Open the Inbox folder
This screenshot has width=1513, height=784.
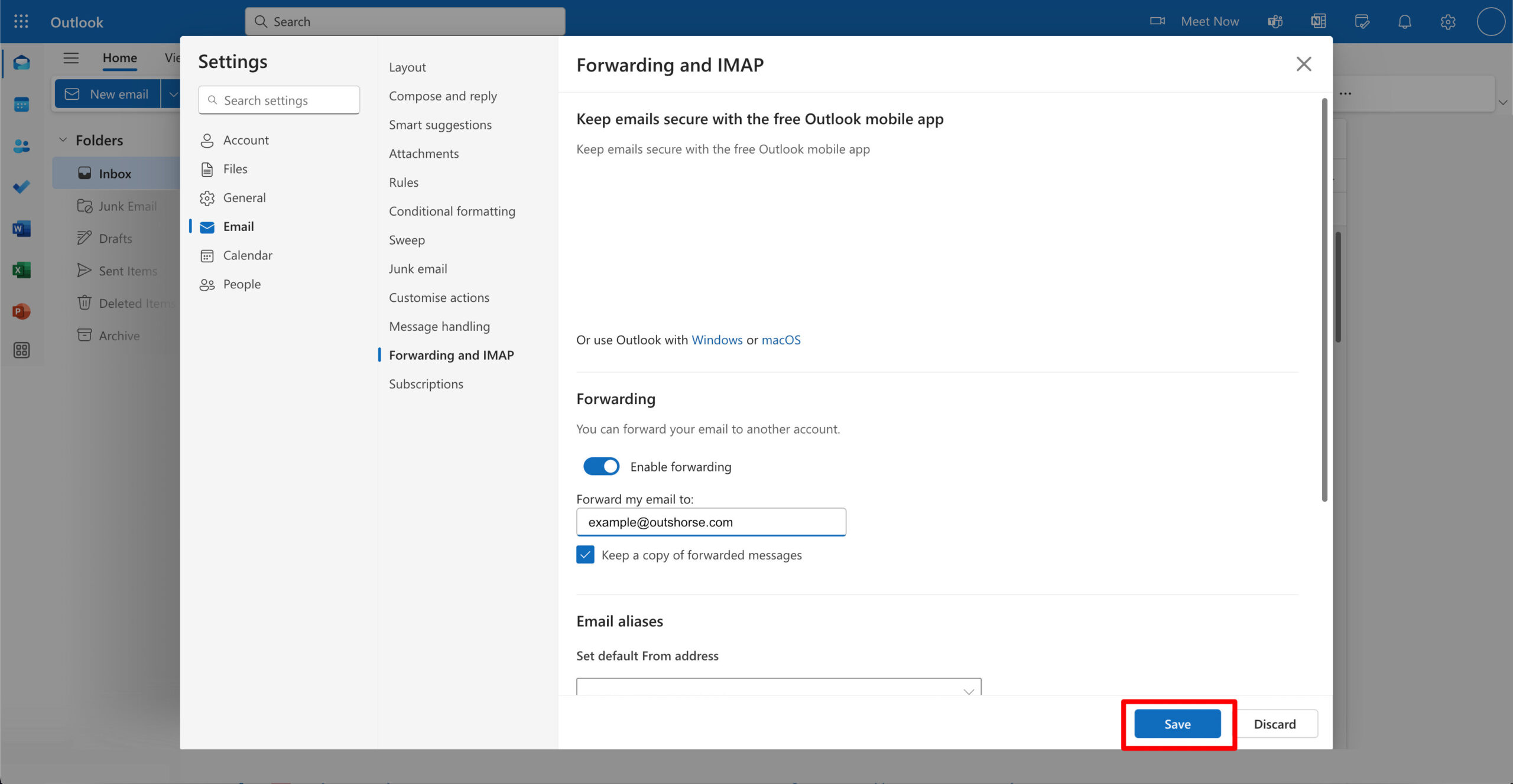115,174
